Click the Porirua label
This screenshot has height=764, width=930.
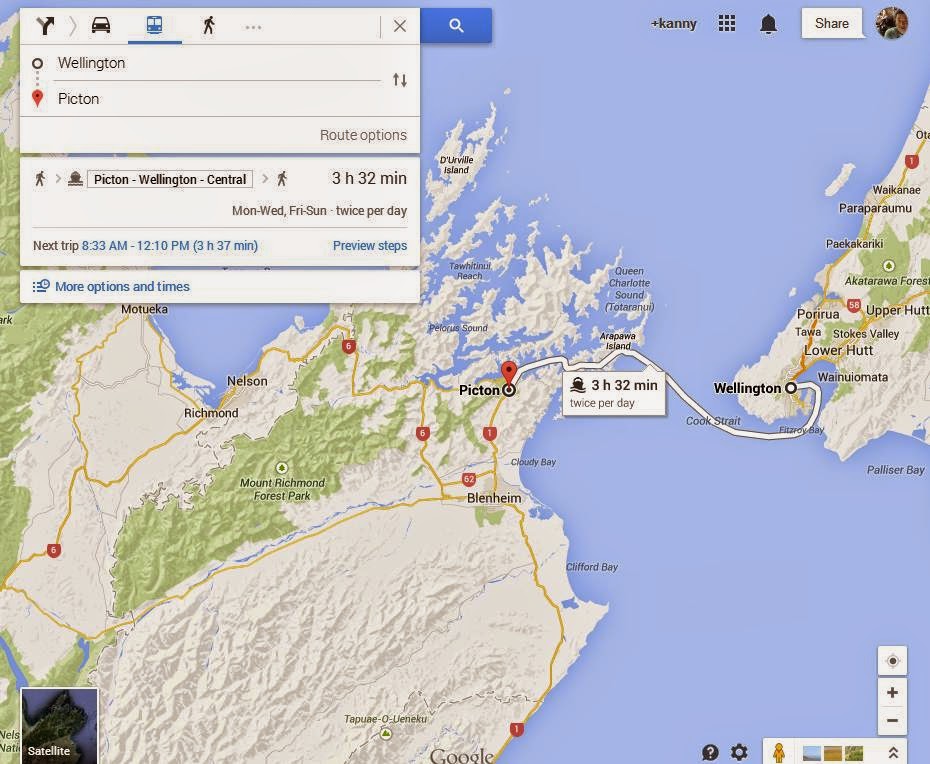818,314
